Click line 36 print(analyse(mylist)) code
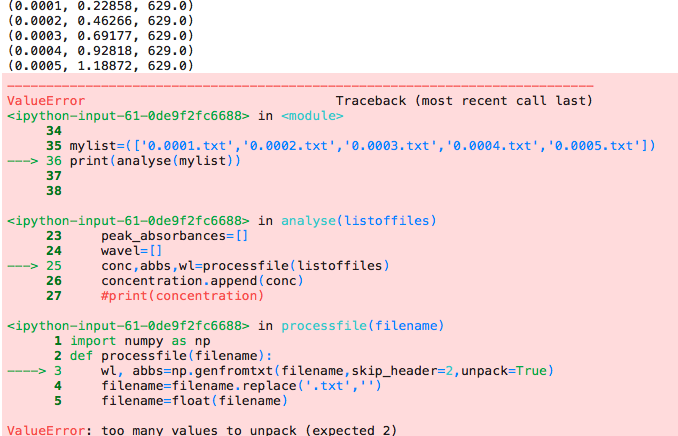 point(155,161)
